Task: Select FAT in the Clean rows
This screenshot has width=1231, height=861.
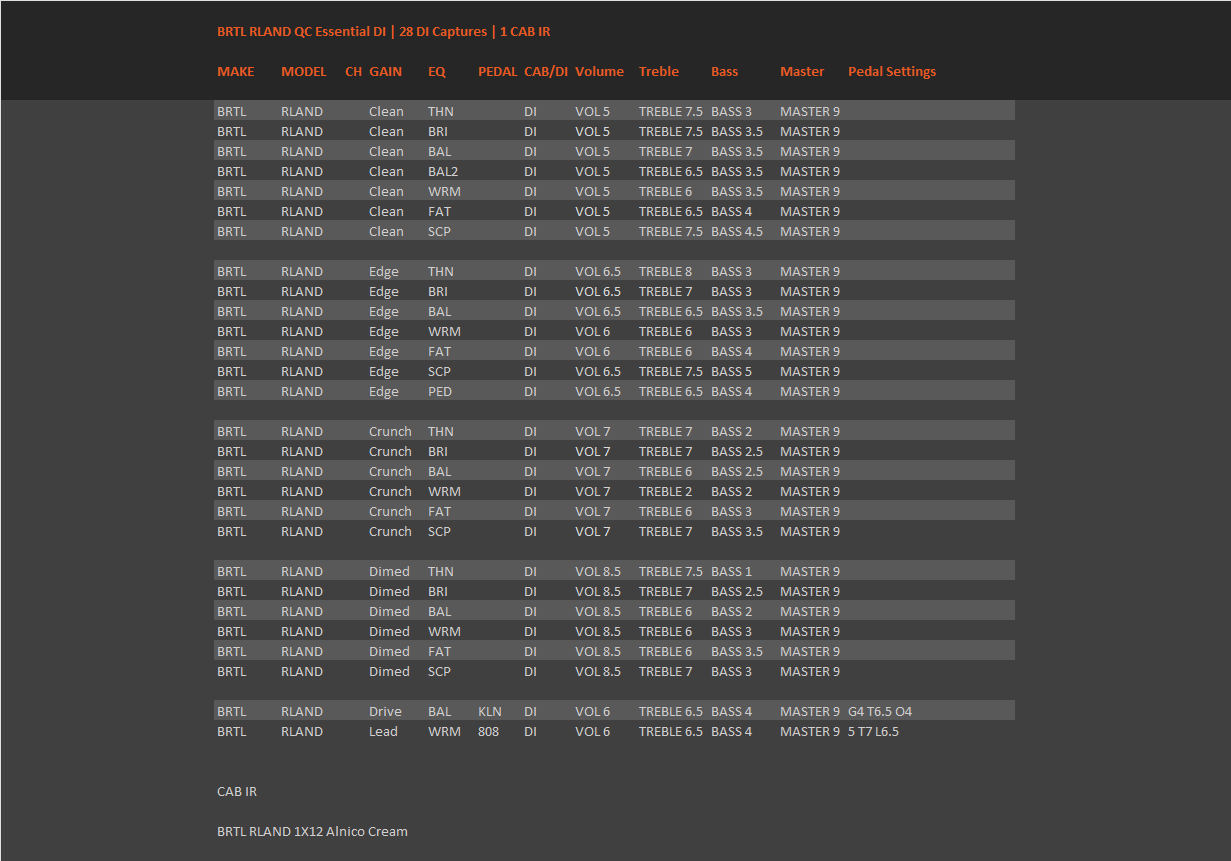Action: 439,211
